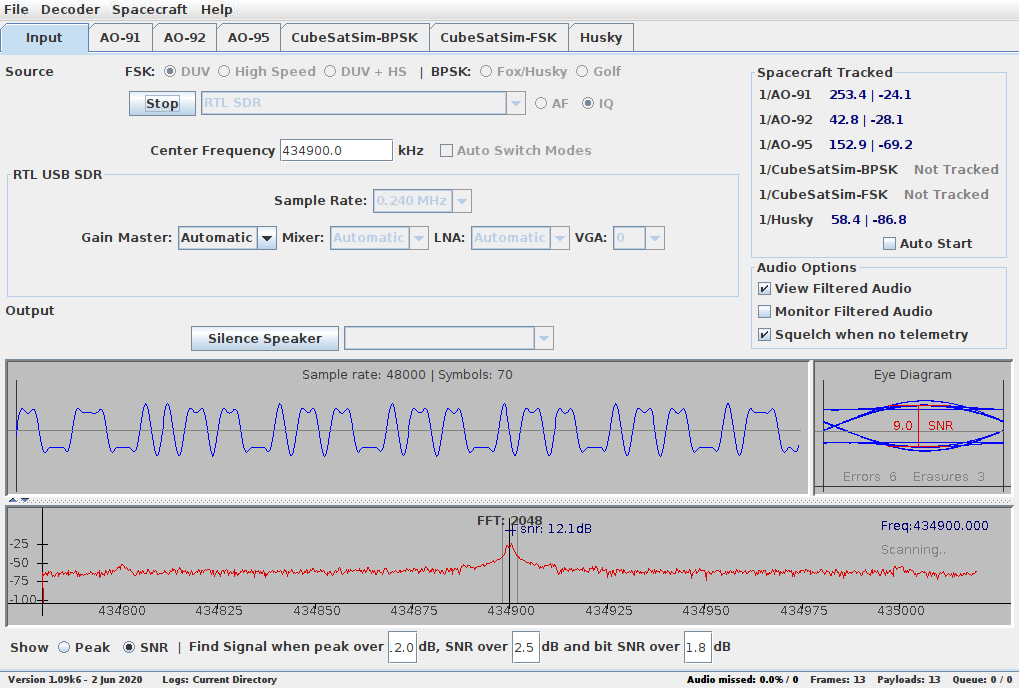Select the Fox/Husky BPSK mode

[x=524, y=71]
